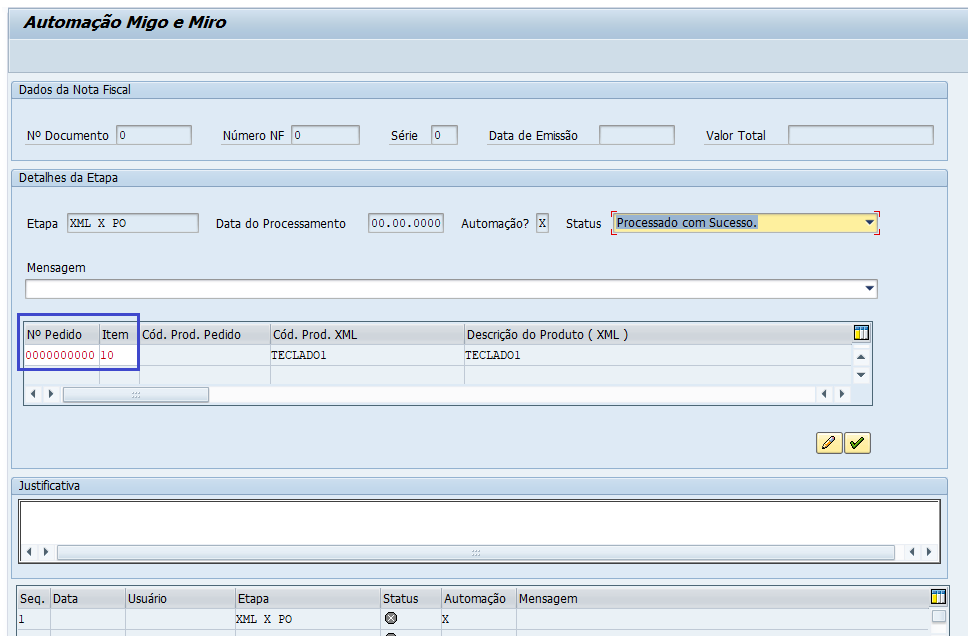
Task: Open the Mensagem dropdown list
Action: click(x=869, y=289)
